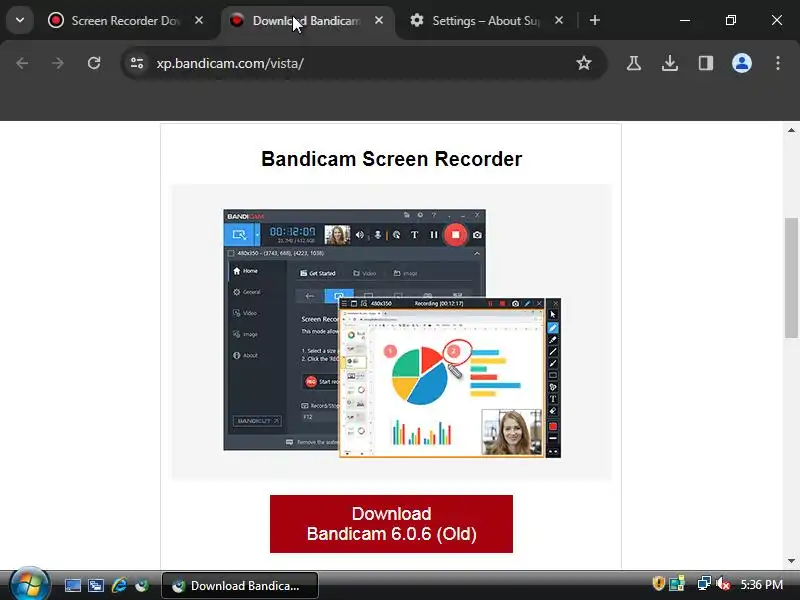Minimize the browser window
This screenshot has width=800, height=600.
point(685,20)
